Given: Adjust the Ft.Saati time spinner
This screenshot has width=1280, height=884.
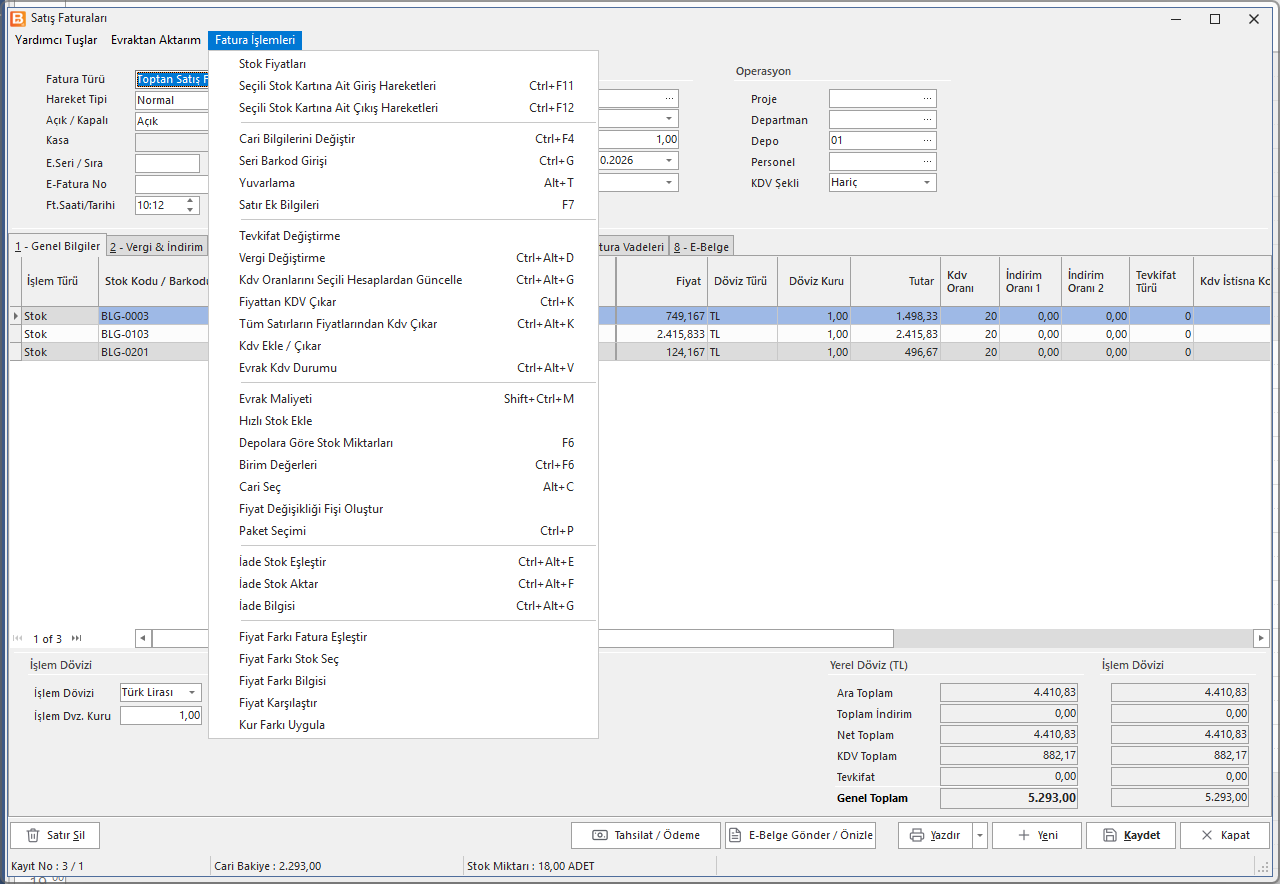Looking at the screenshot, I should 192,205.
